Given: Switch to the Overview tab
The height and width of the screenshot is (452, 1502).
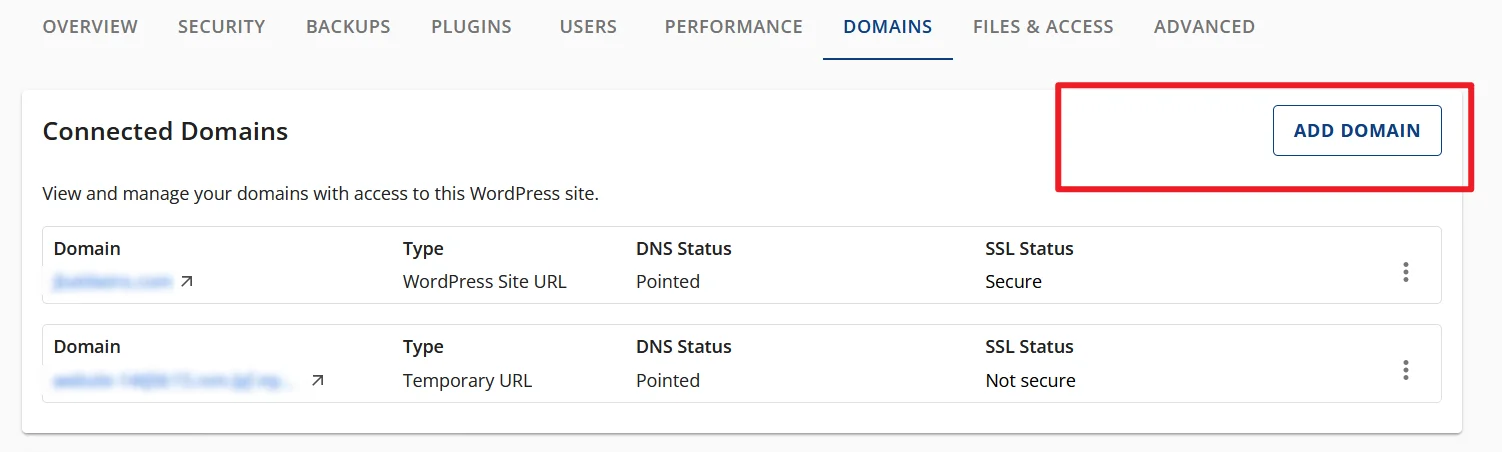Looking at the screenshot, I should click(90, 27).
